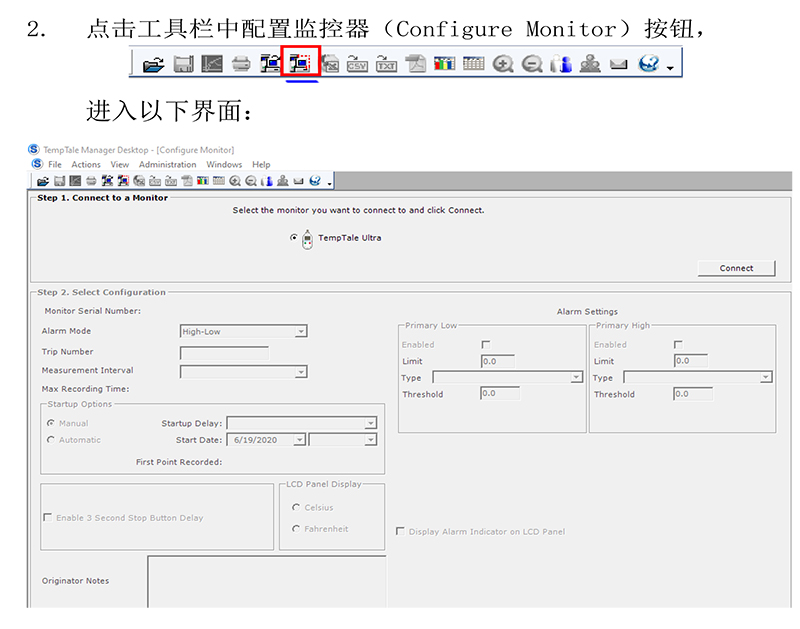This screenshot has width=800, height=629.
Task: Click the floppy disk save icon in enlarged toolbar
Action: coord(182,64)
